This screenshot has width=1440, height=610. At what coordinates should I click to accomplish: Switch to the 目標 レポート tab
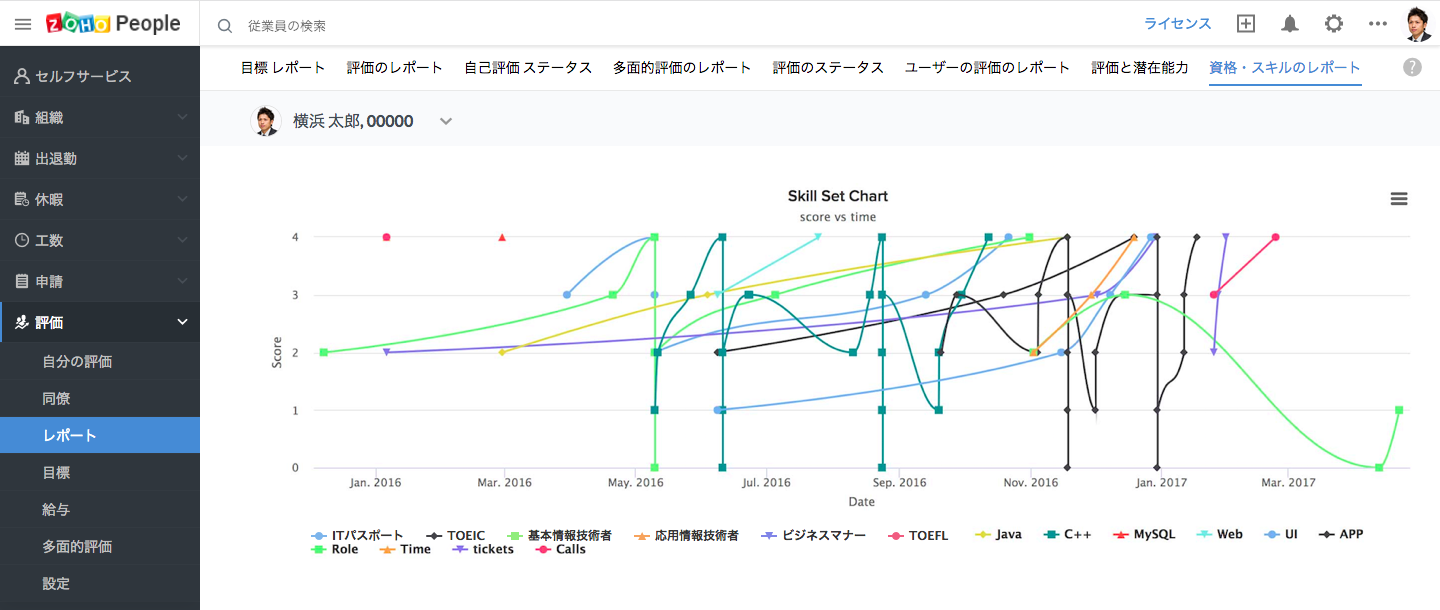tap(283, 68)
